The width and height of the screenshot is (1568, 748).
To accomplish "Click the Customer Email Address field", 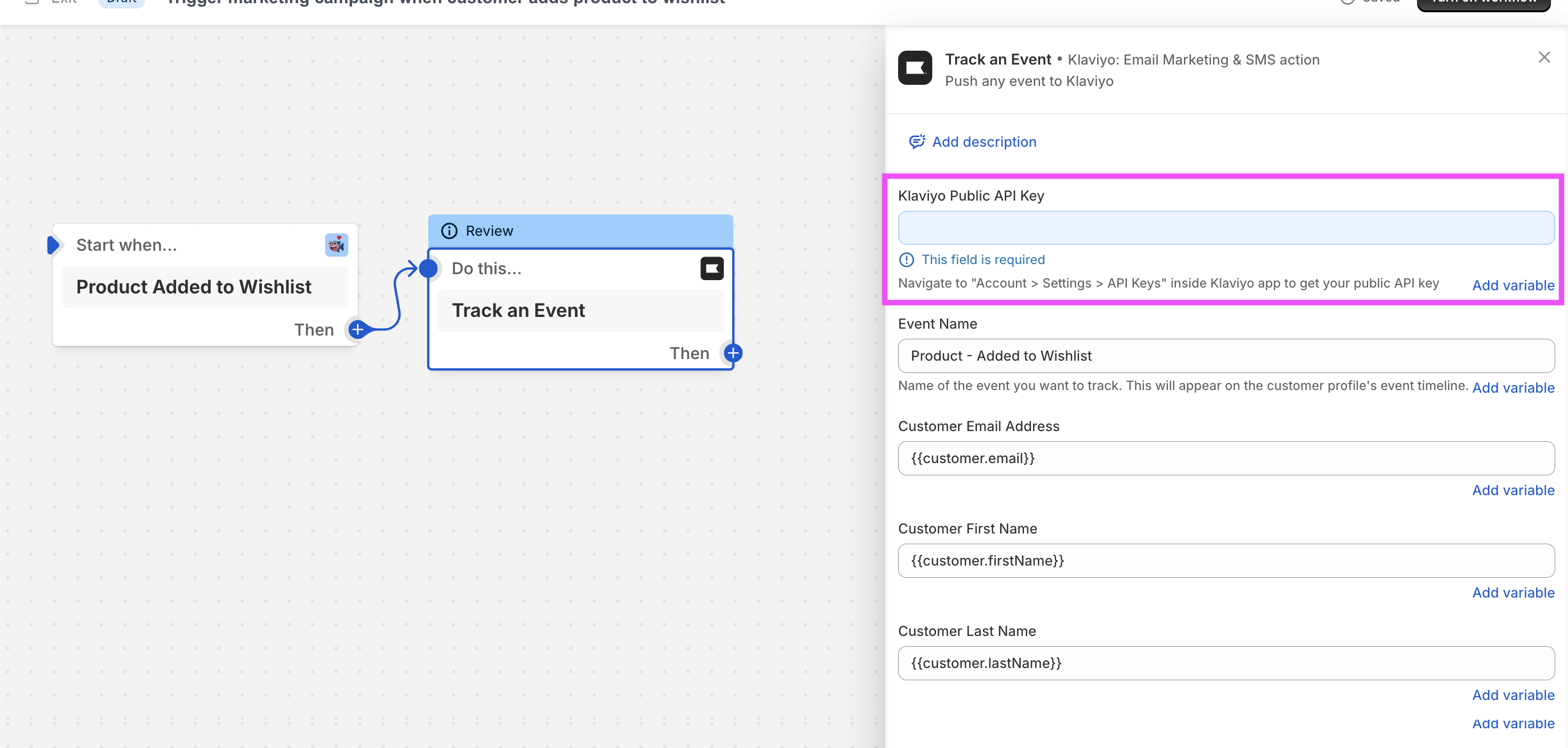I will [x=1225, y=458].
